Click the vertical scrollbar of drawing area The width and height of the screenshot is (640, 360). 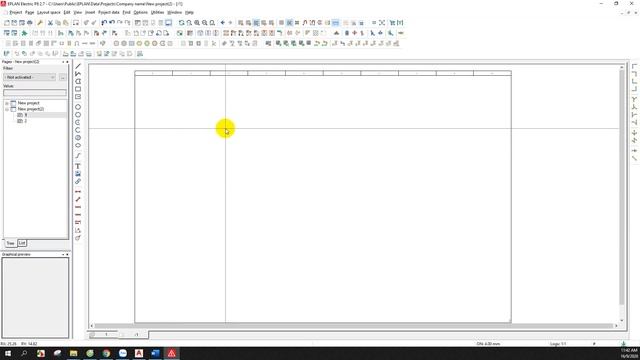[622, 187]
